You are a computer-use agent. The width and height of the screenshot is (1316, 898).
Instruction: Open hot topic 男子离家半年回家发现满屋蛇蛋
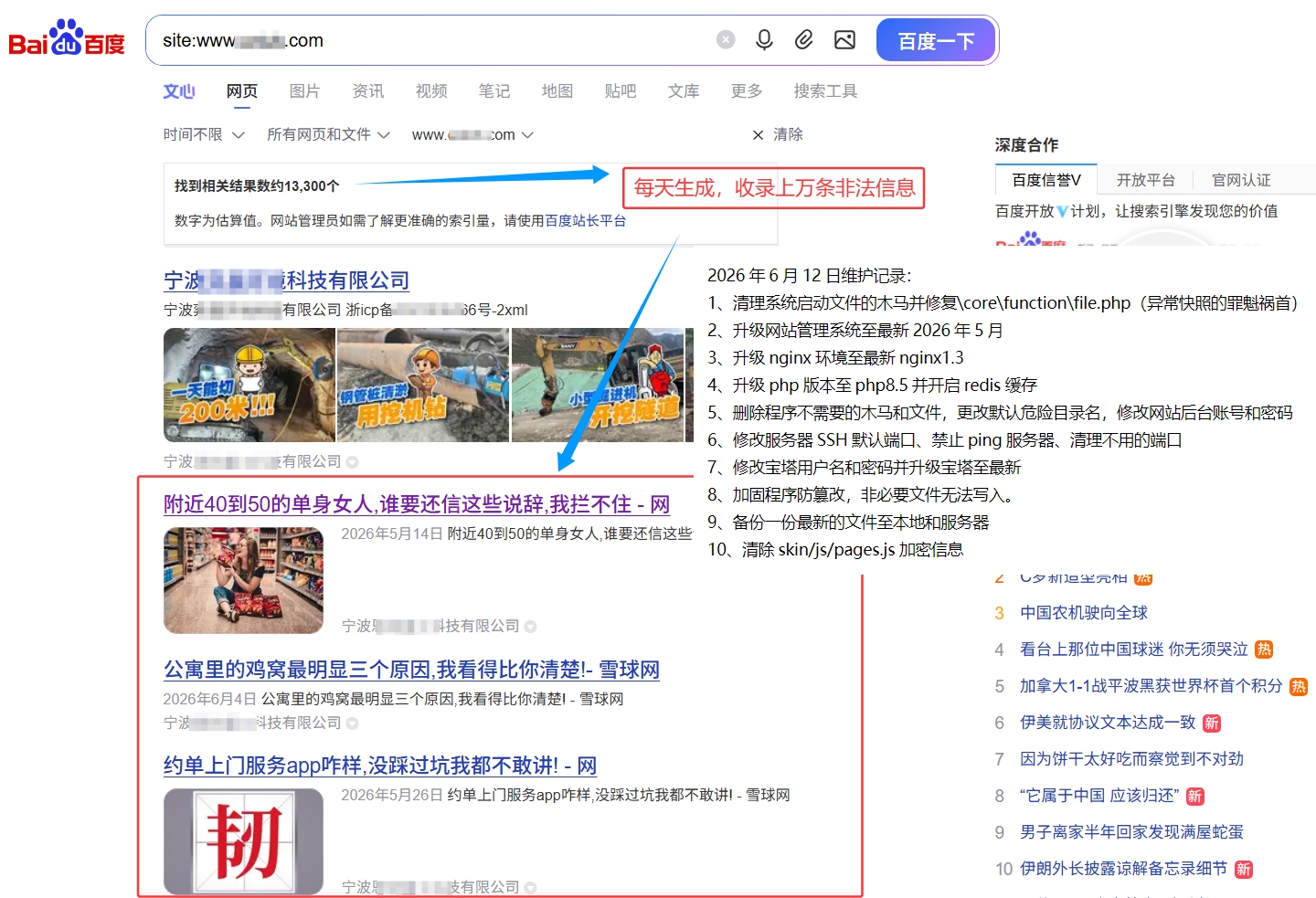pyautogui.click(x=1131, y=832)
